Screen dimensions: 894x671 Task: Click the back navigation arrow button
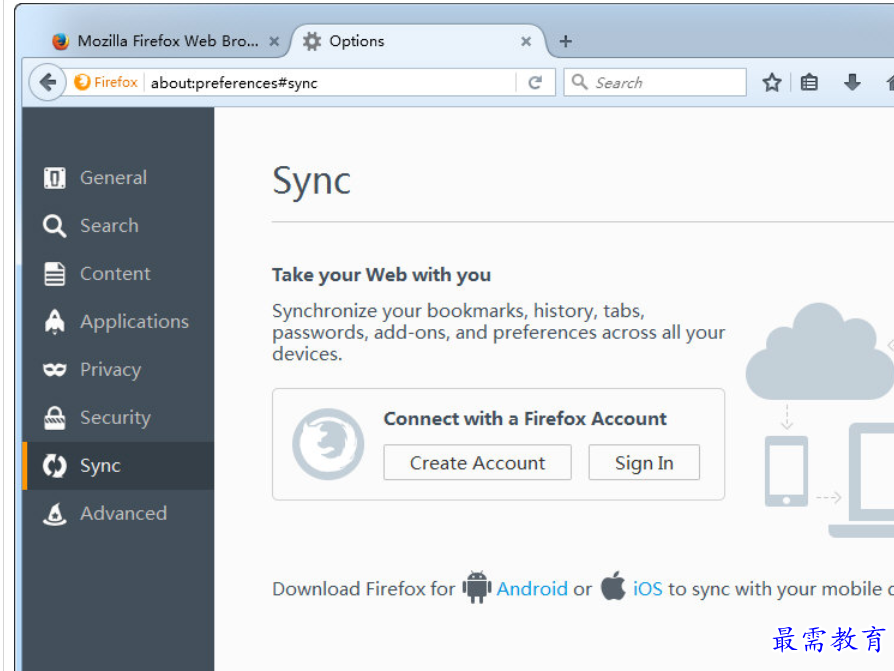[47, 83]
